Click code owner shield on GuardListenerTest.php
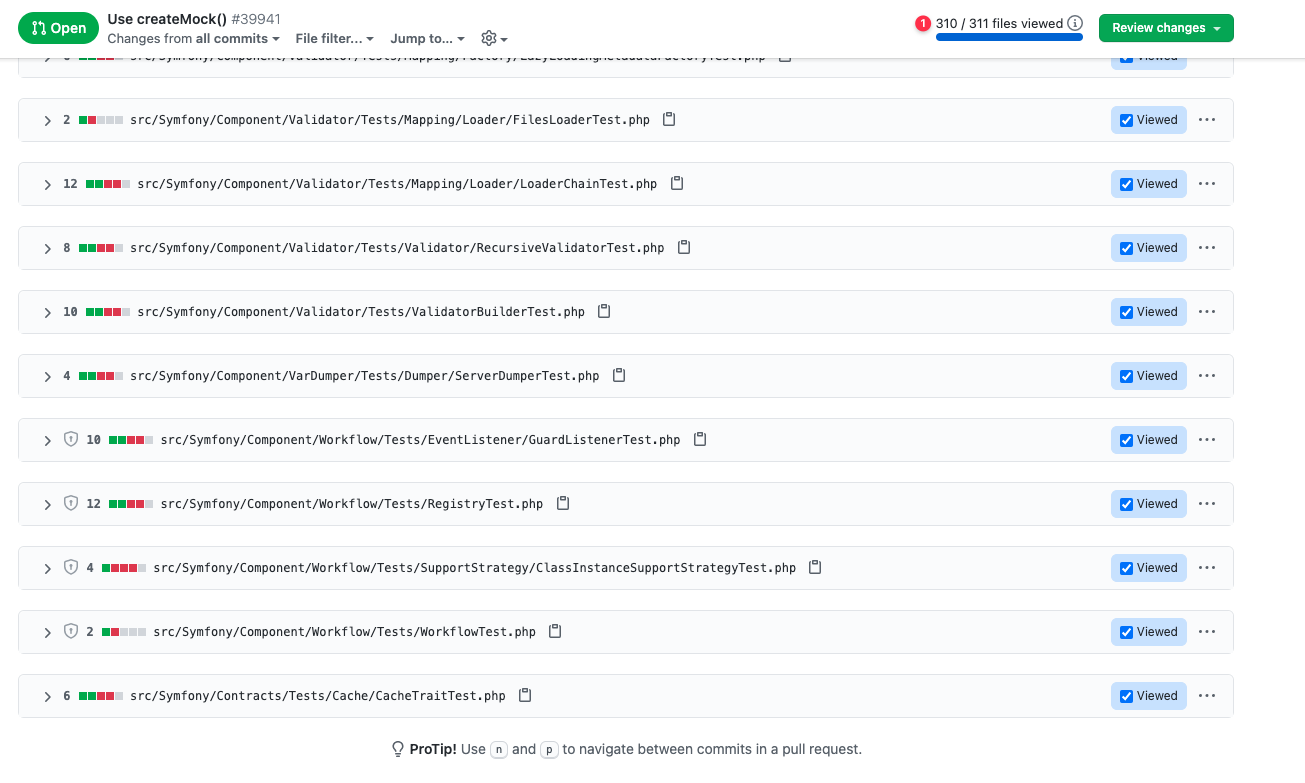Viewport: 1305px width, 783px height. 71,439
